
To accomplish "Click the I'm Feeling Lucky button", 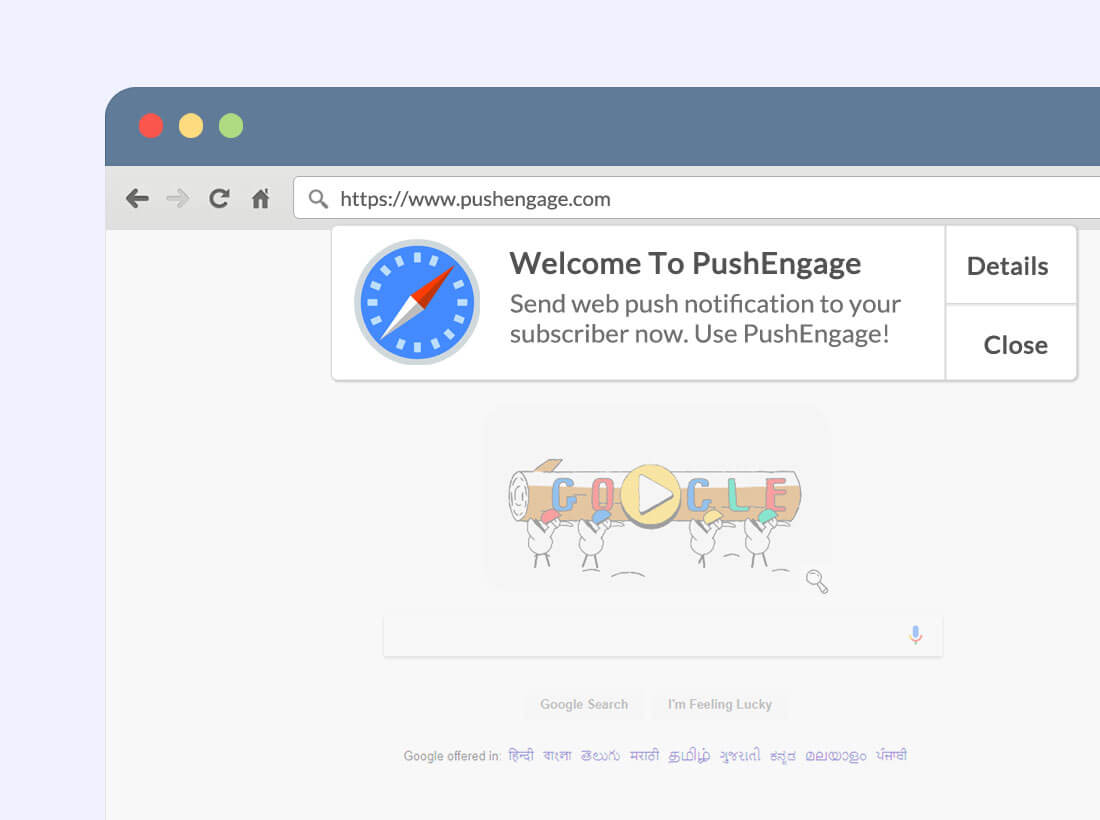I will (x=720, y=704).
